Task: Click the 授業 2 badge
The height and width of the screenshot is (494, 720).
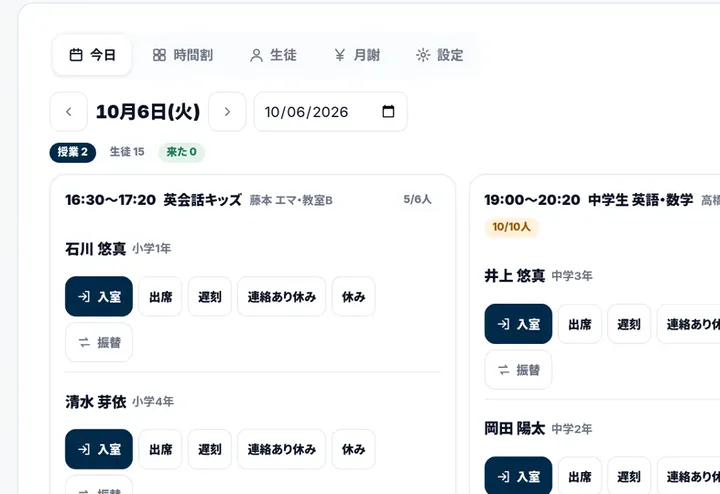Action: [73, 152]
